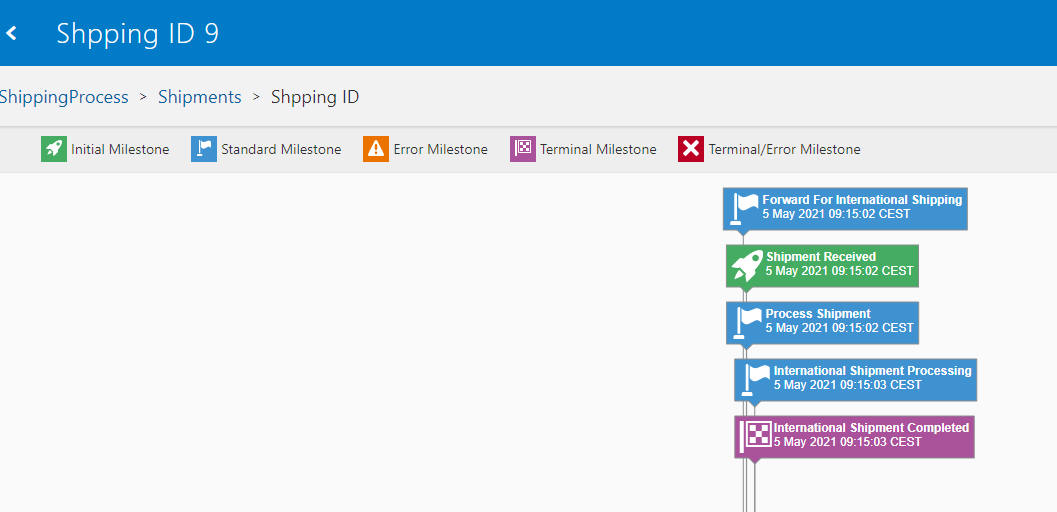The height and width of the screenshot is (512, 1057).
Task: Click the flag icon on Forward For International Shipping
Action: pyautogui.click(x=744, y=207)
